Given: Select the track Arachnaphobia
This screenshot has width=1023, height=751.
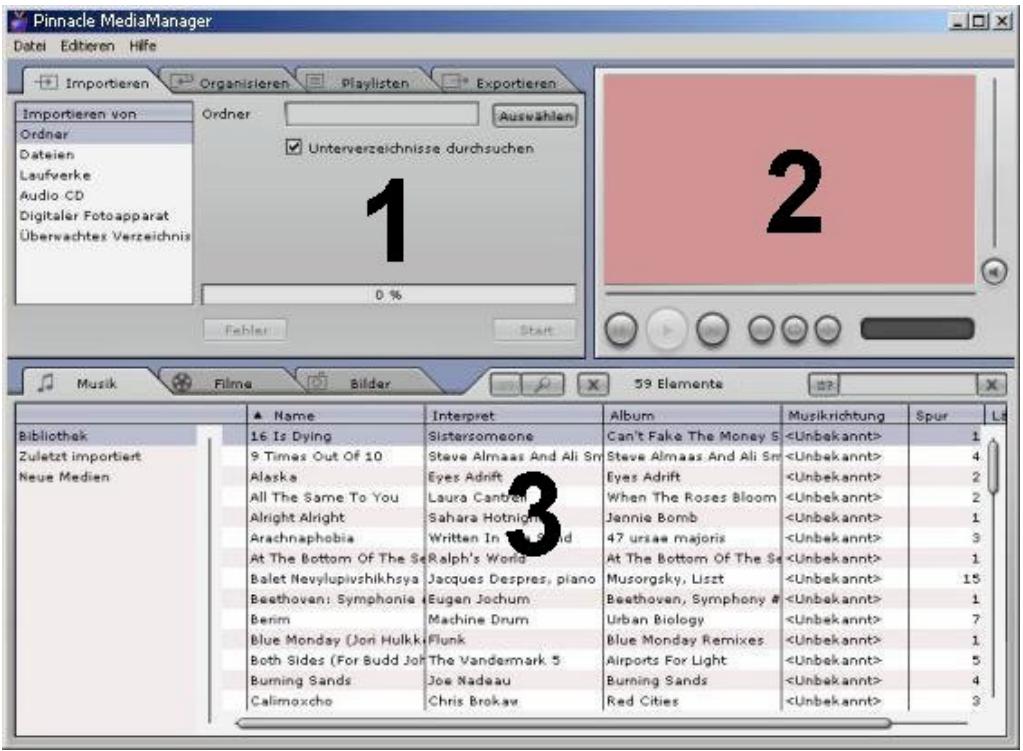Looking at the screenshot, I should pos(301,538).
